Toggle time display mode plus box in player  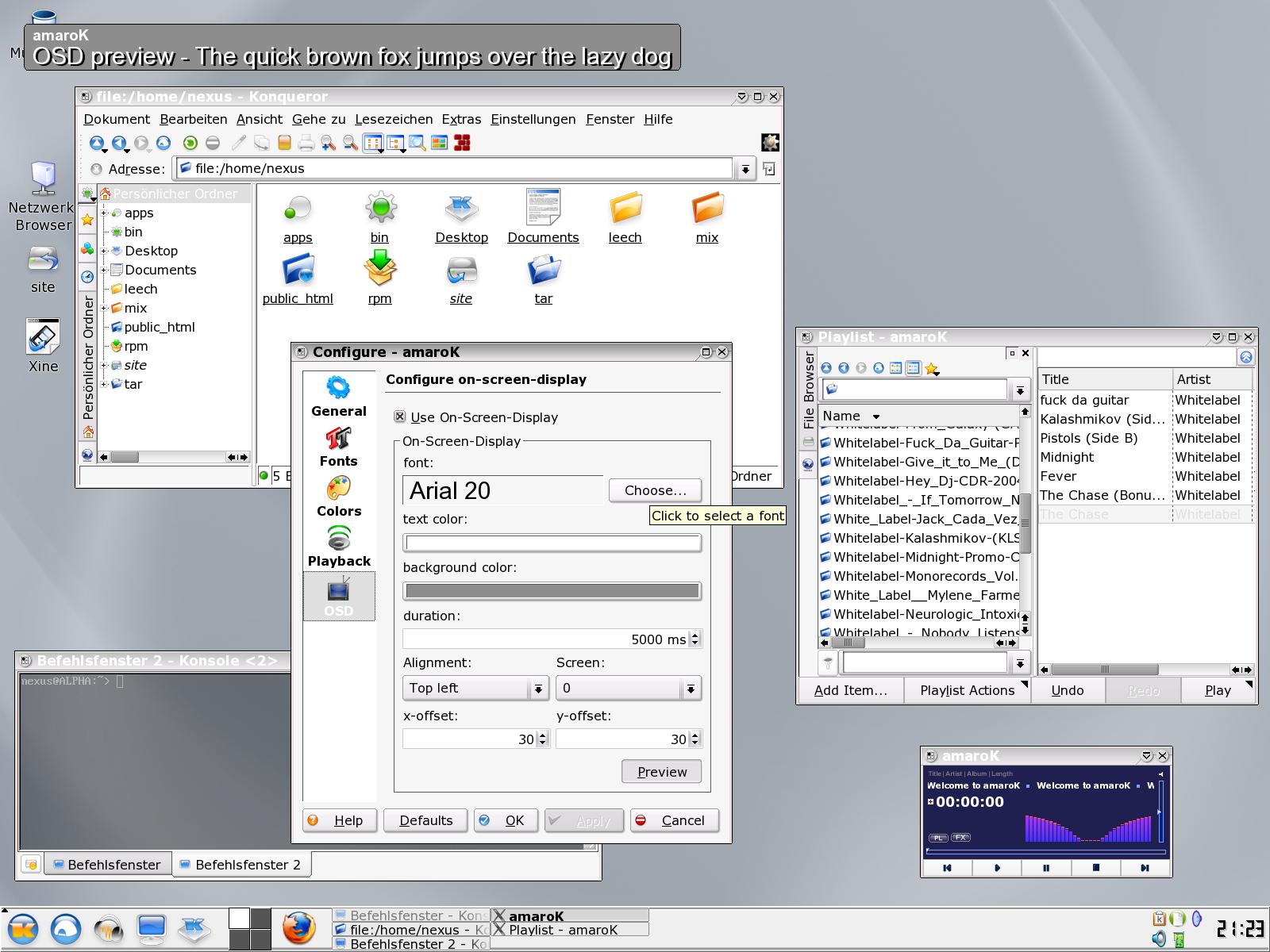click(x=930, y=801)
